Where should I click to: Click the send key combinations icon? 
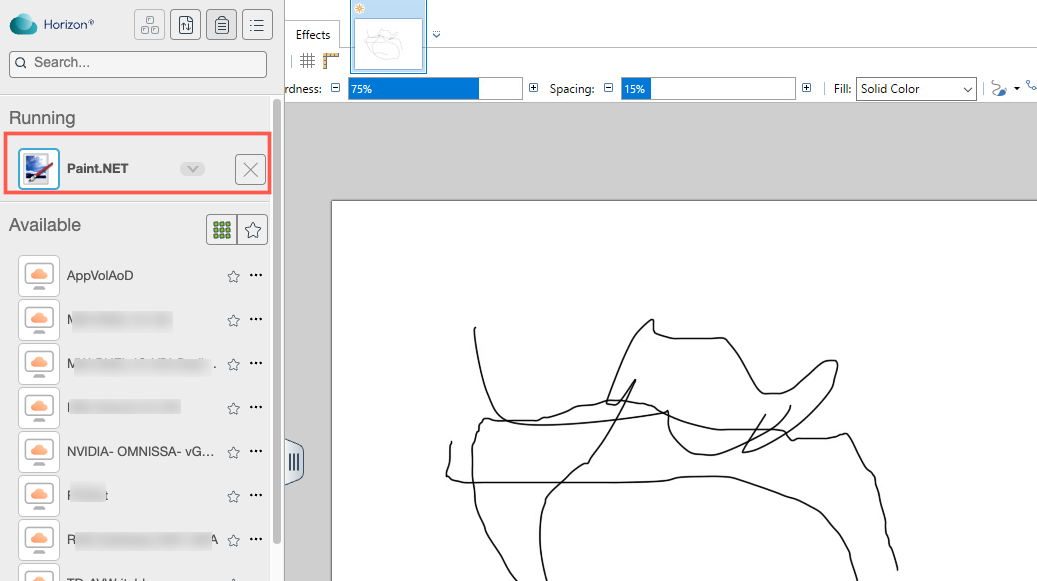point(149,25)
